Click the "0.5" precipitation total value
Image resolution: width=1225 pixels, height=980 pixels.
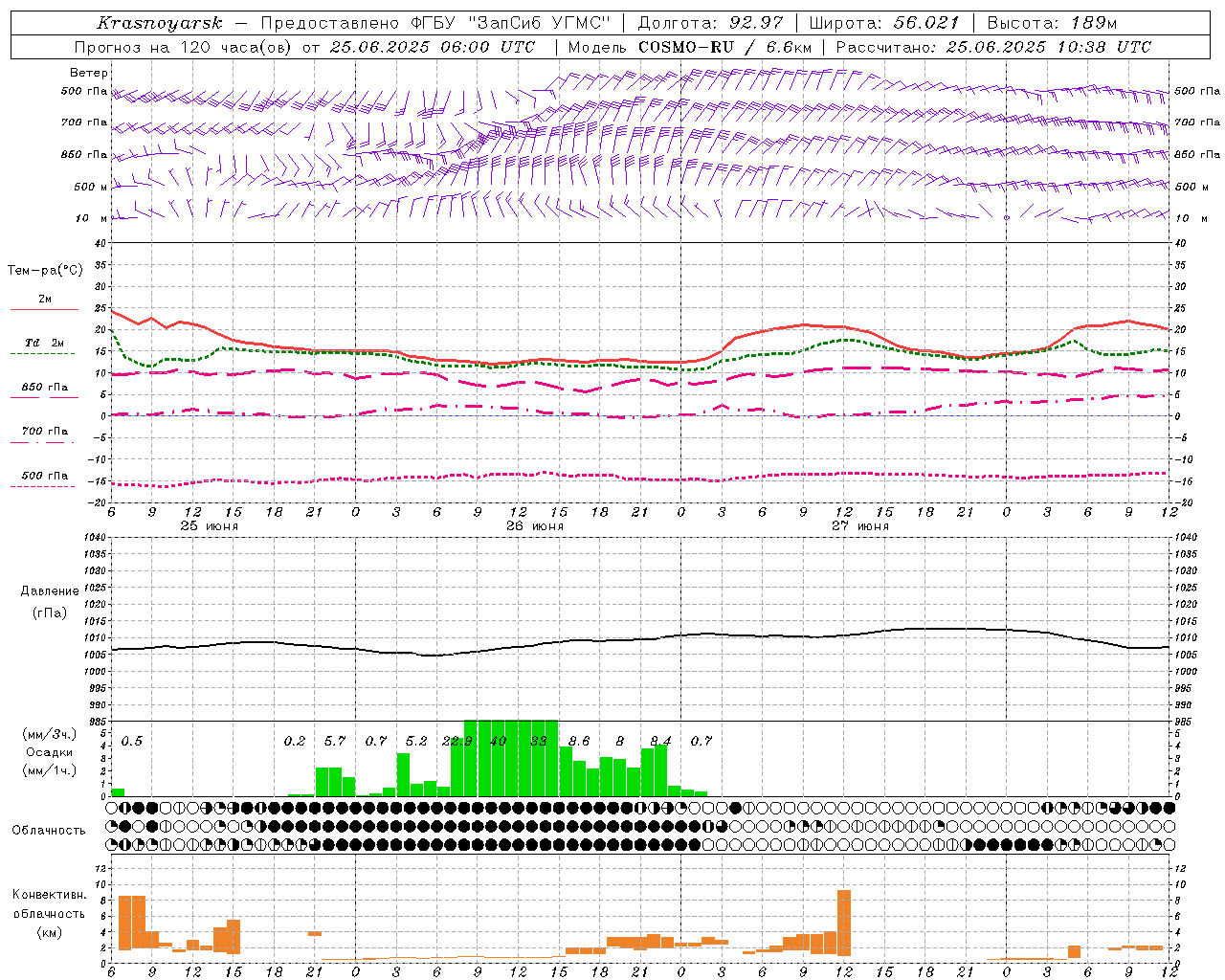tap(132, 742)
